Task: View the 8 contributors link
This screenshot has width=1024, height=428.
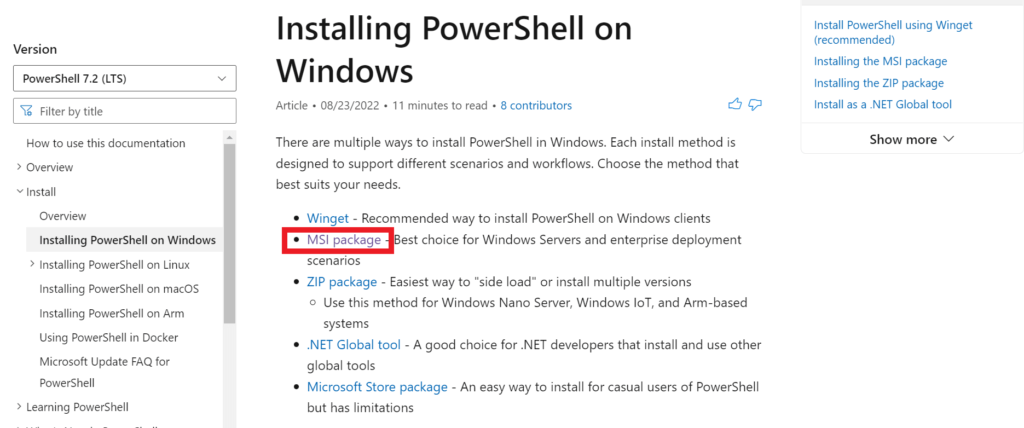Action: (x=536, y=105)
